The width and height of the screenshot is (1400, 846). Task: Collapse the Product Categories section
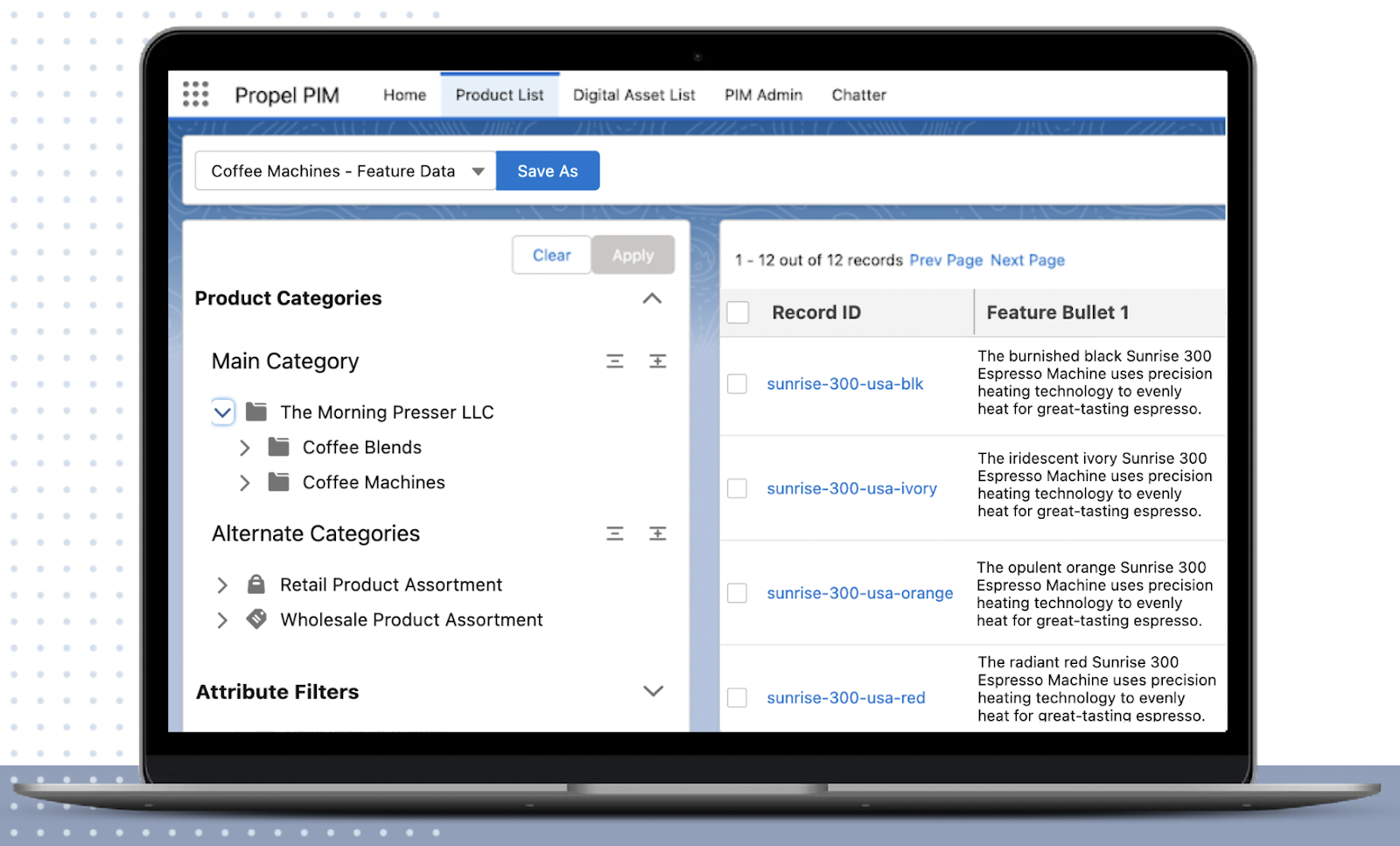[x=652, y=298]
